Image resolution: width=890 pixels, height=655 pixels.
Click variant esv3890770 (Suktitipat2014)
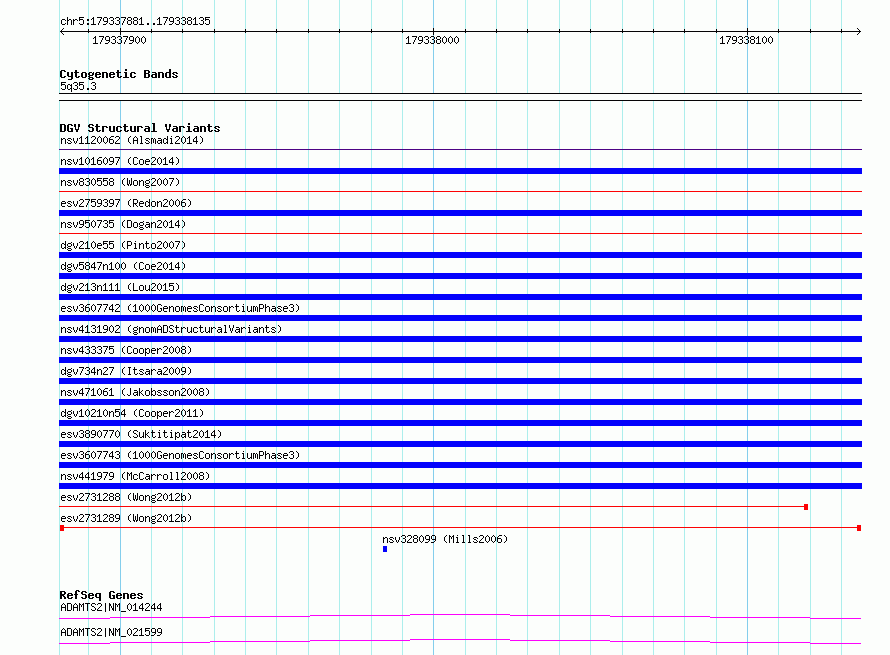click(141, 434)
